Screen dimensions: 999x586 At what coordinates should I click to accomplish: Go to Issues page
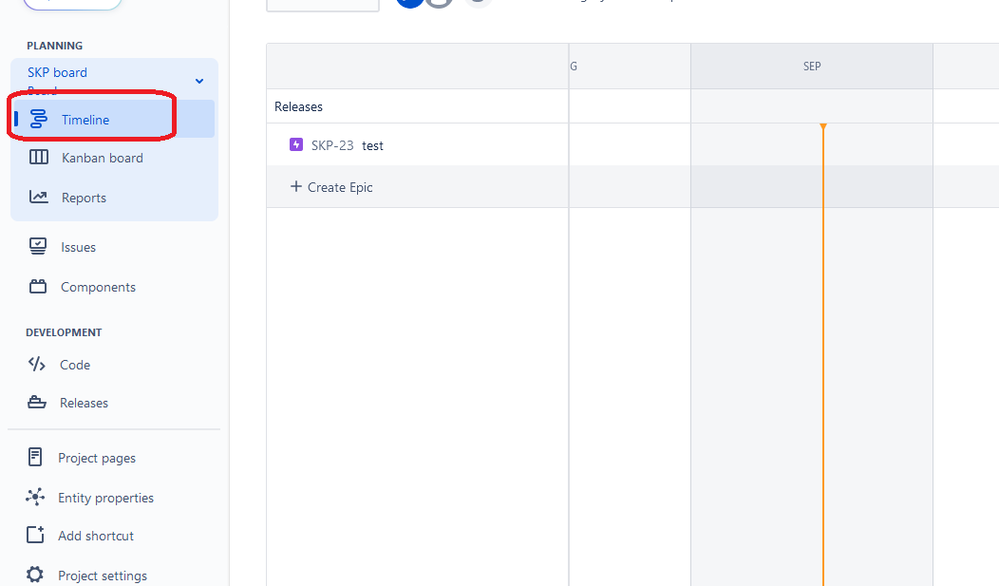[78, 247]
